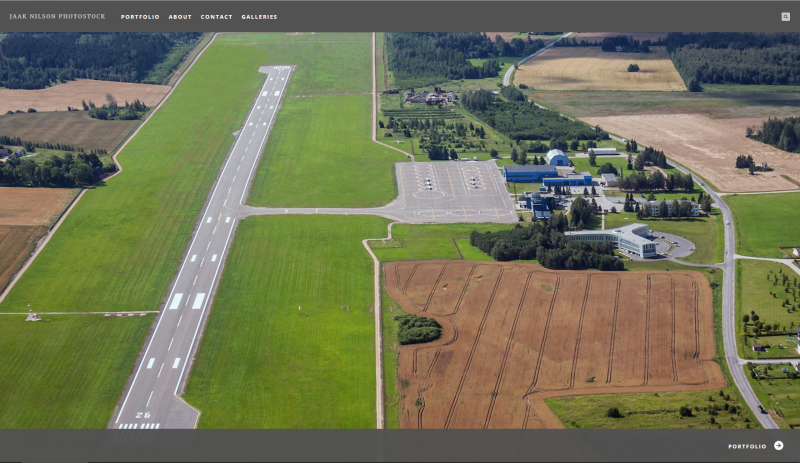This screenshot has width=800, height=463.
Task: Click the aerial airfield hero photo
Action: click(400, 231)
